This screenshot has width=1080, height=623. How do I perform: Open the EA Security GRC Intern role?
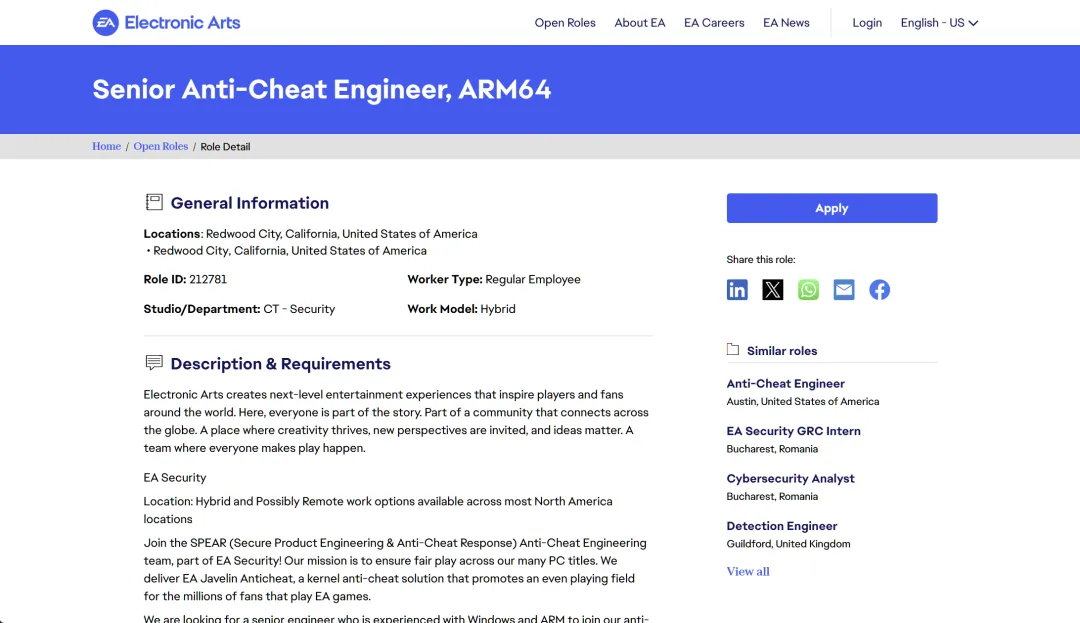pyautogui.click(x=793, y=431)
